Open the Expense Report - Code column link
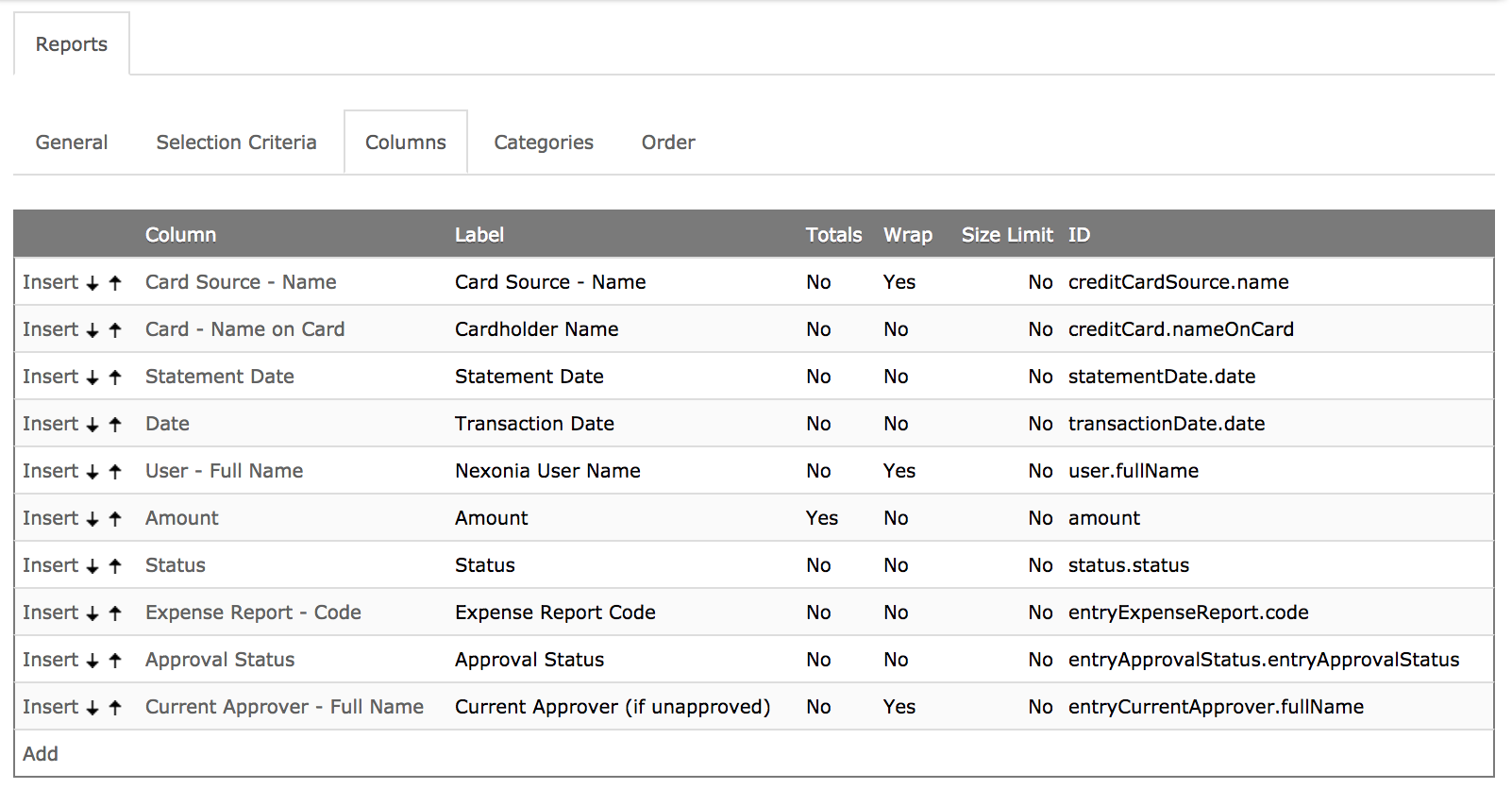The height and width of the screenshot is (806, 1512). pos(253,613)
